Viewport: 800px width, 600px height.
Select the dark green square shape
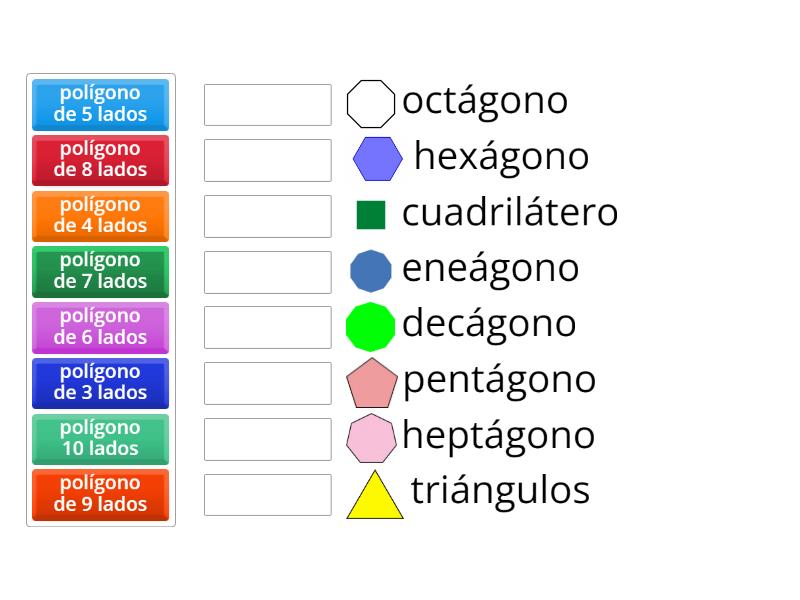[x=370, y=212]
